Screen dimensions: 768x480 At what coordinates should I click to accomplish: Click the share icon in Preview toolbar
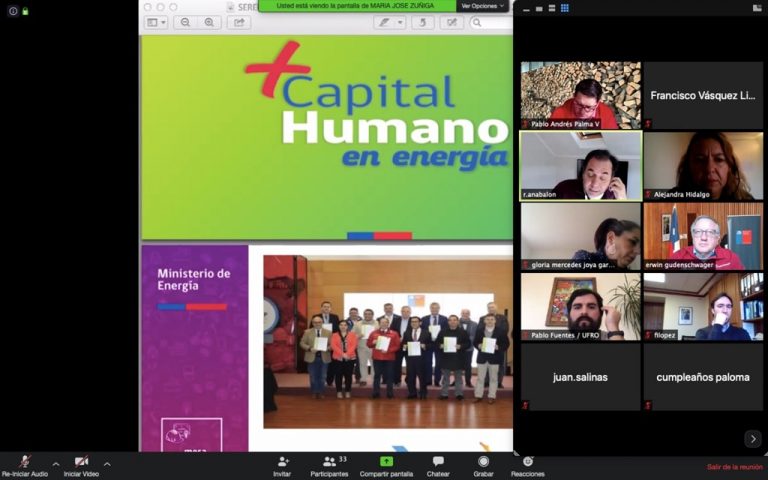(x=239, y=23)
